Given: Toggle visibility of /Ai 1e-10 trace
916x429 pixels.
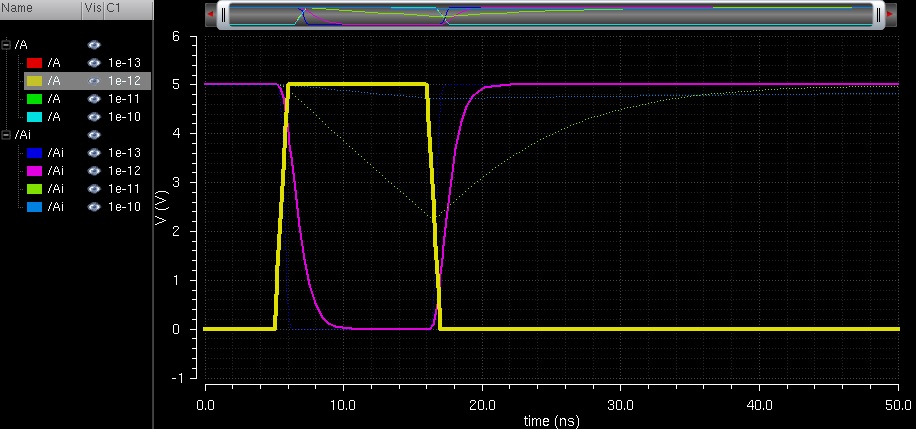Looking at the screenshot, I should coord(94,207).
